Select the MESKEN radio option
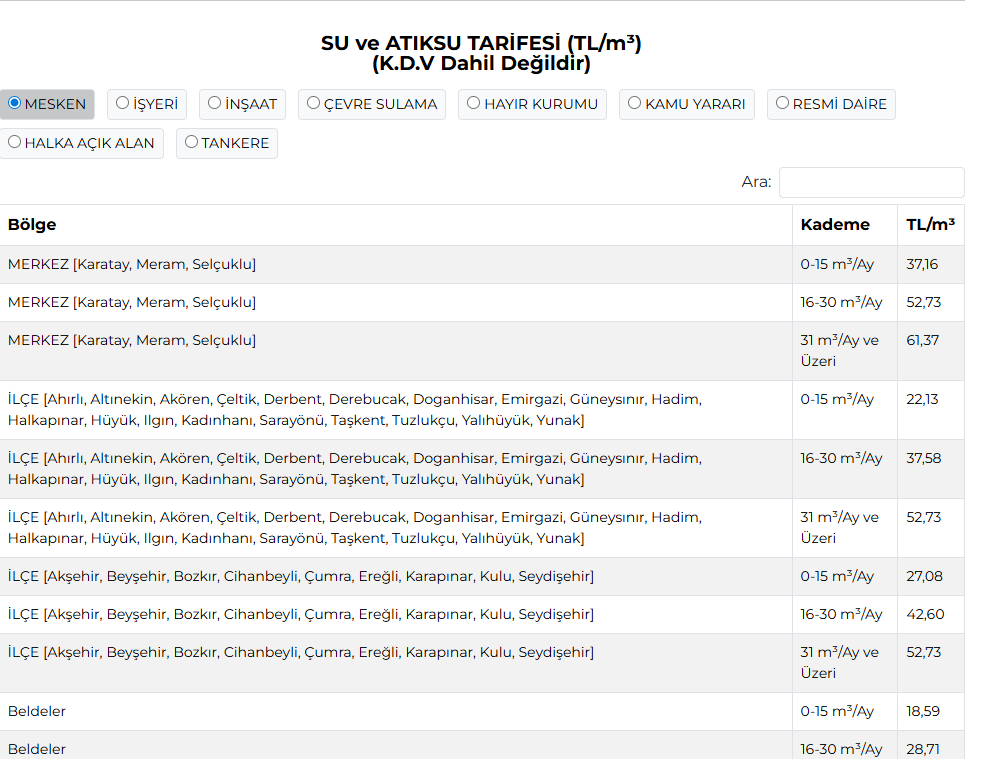The height and width of the screenshot is (759, 1000). [15, 103]
